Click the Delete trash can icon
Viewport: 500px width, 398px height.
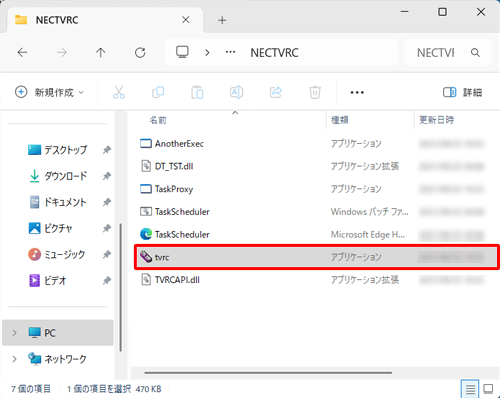pos(315,92)
